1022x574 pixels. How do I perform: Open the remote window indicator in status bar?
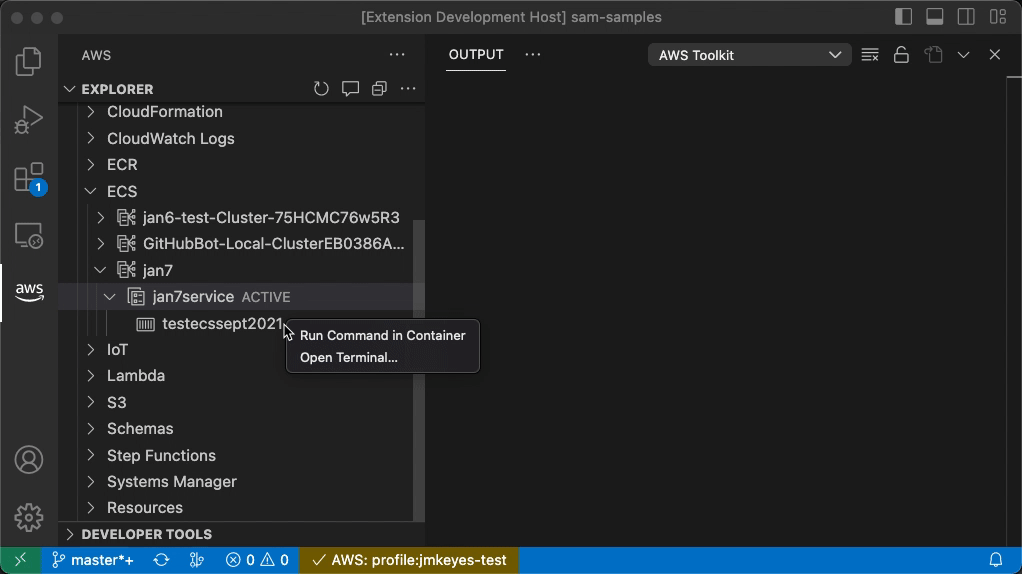tap(20, 560)
